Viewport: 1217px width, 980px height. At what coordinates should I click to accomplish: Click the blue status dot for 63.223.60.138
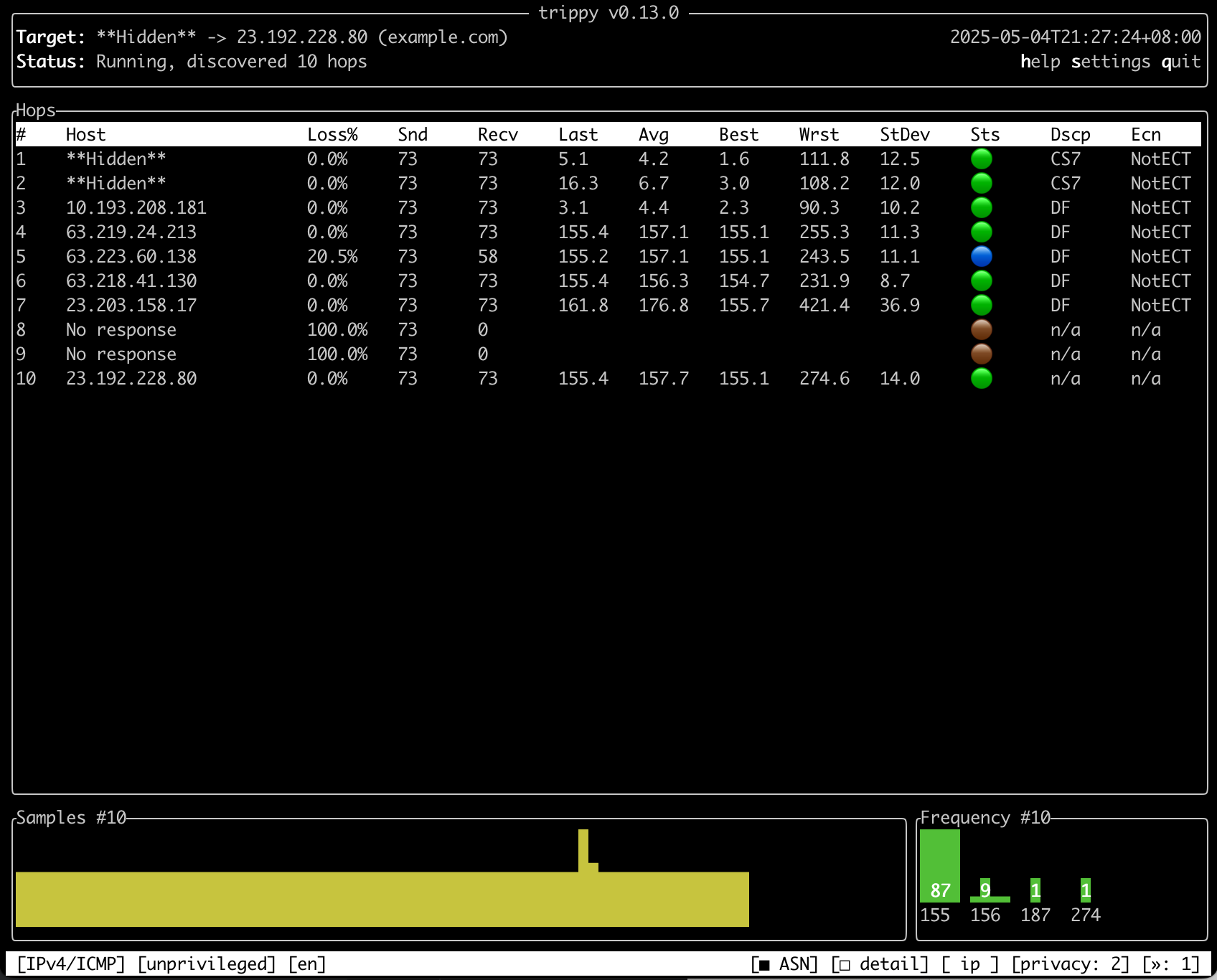[x=981, y=256]
